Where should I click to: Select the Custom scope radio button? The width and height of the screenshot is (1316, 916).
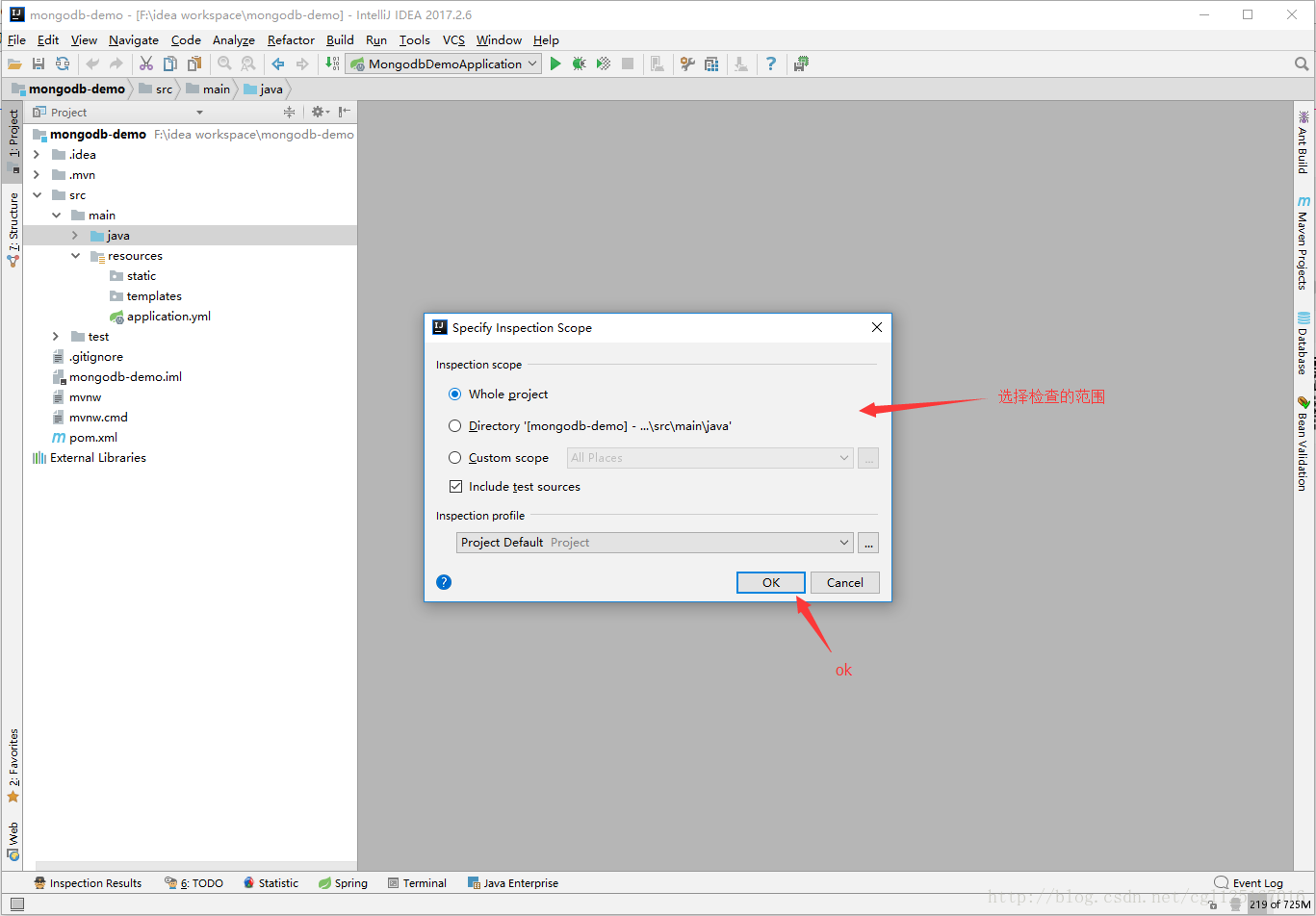[x=454, y=458]
